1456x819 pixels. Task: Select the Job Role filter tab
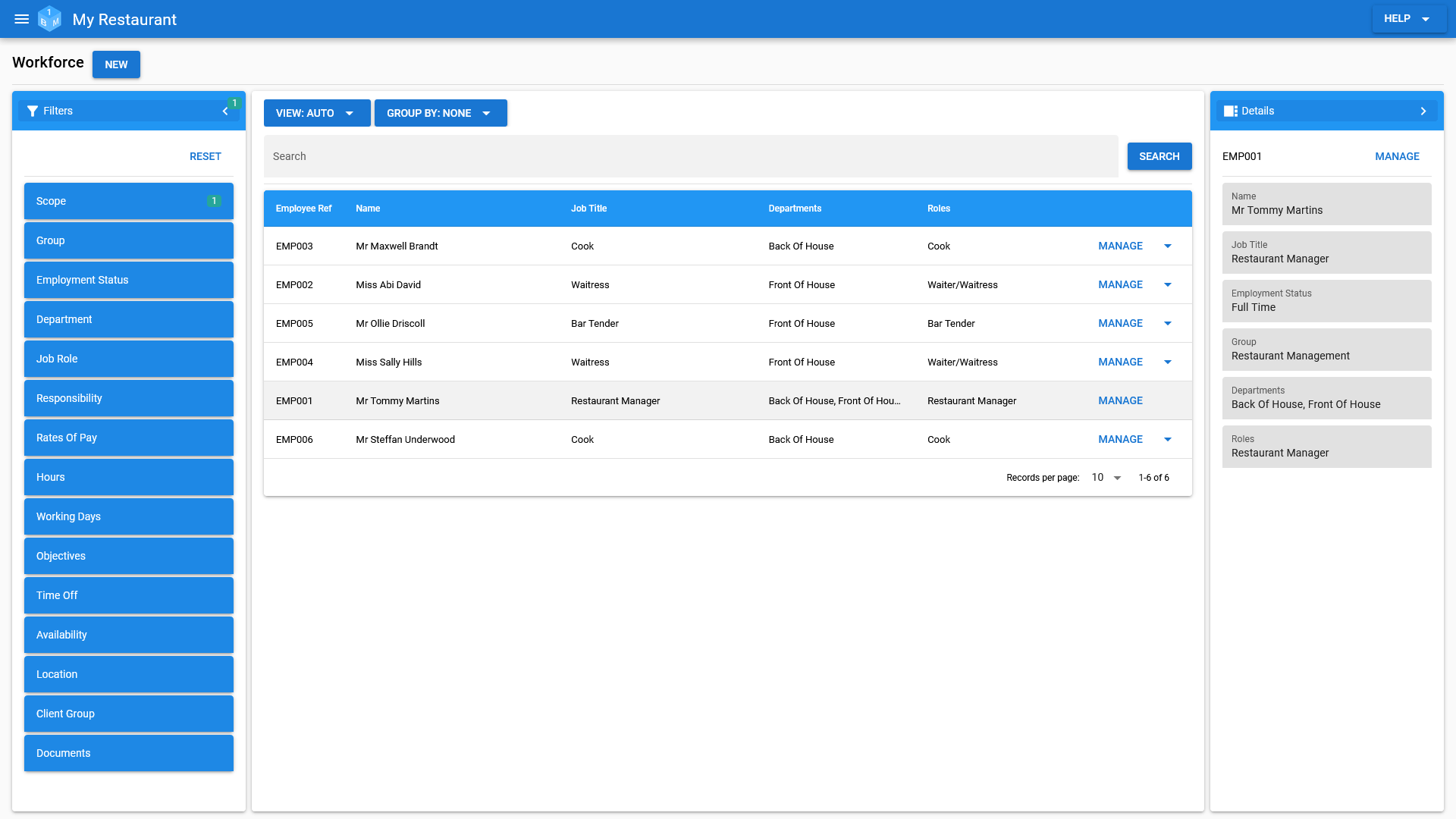click(x=128, y=358)
